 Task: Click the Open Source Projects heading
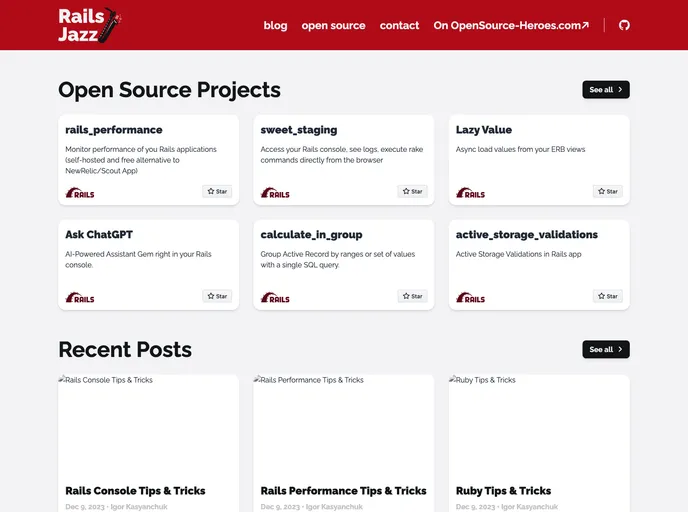pos(169,90)
